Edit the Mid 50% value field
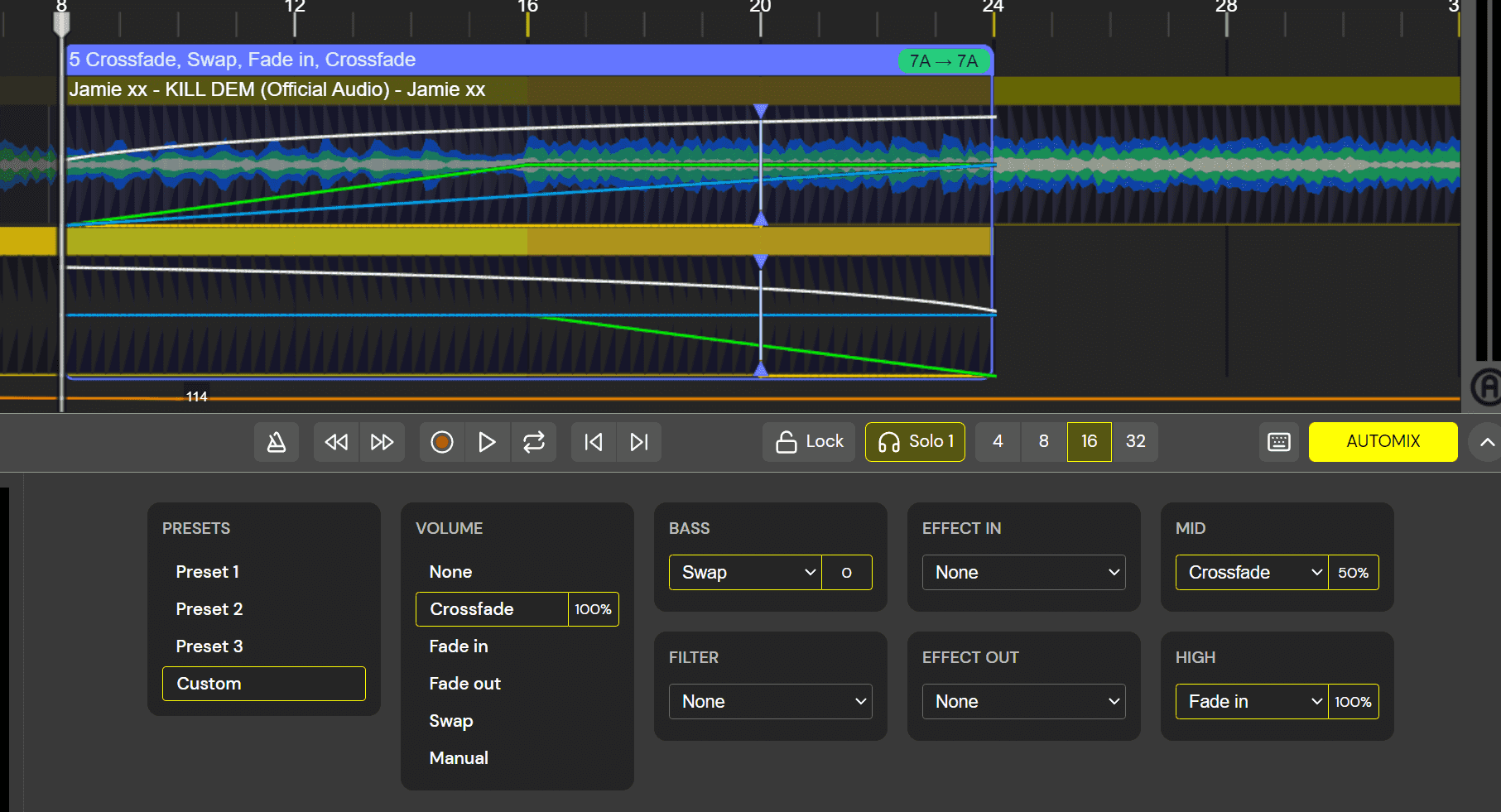Screen dimensions: 1501x812 coord(1354,573)
